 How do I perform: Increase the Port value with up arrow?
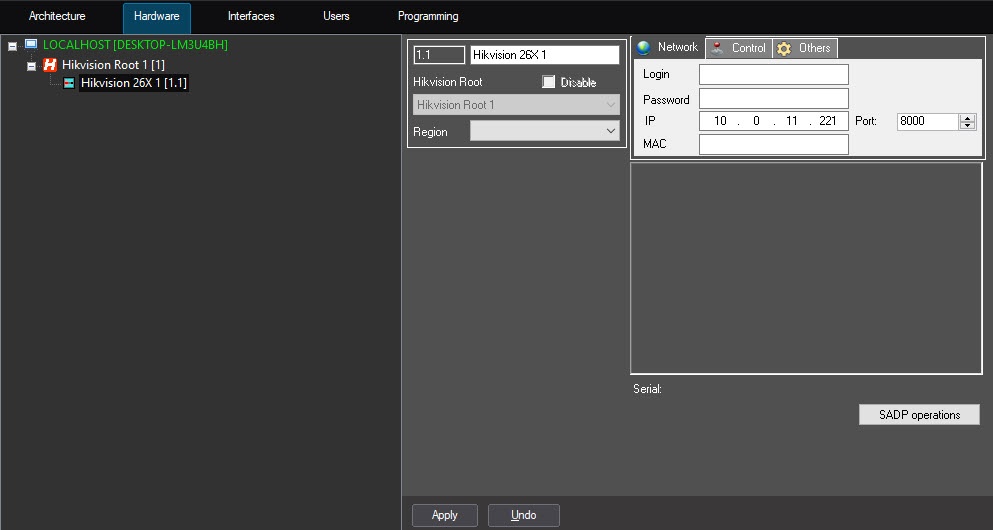point(967,117)
